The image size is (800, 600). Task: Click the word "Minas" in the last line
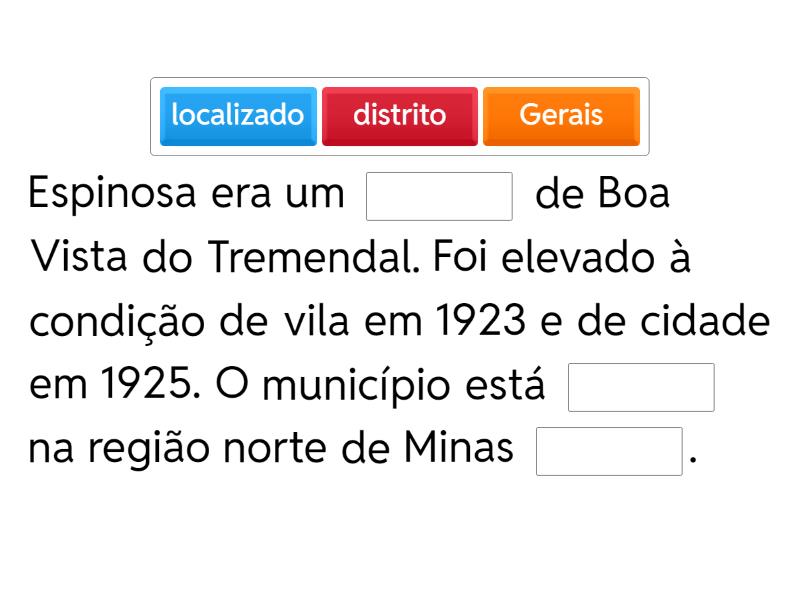click(x=458, y=450)
